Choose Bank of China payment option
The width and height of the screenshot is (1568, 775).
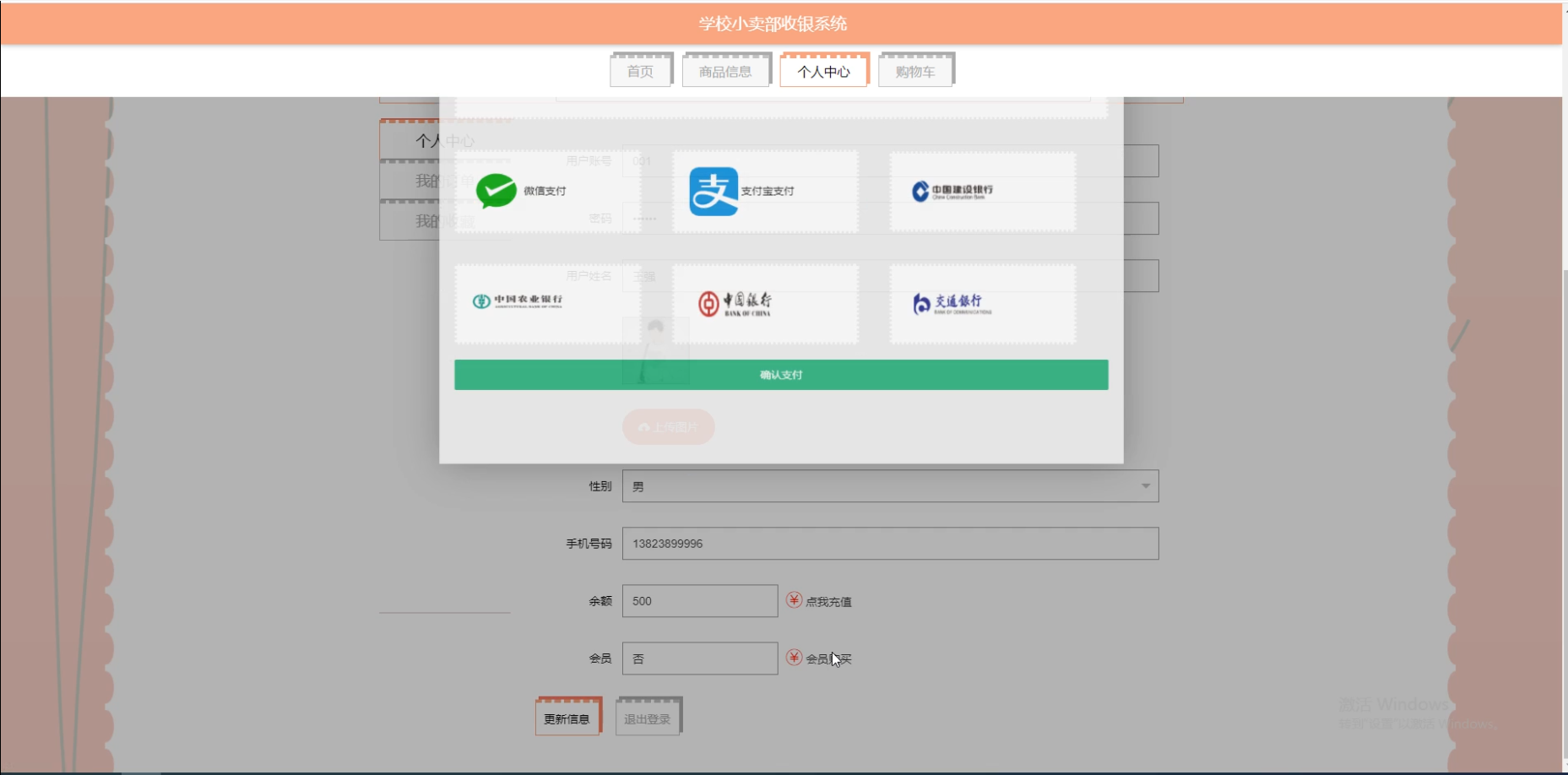(765, 304)
